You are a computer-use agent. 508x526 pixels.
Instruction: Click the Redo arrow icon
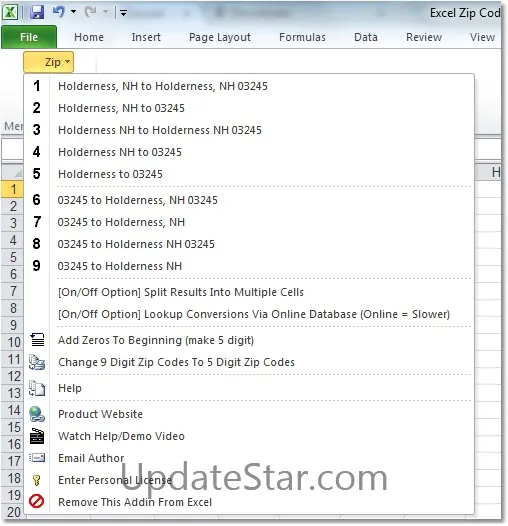[91, 12]
